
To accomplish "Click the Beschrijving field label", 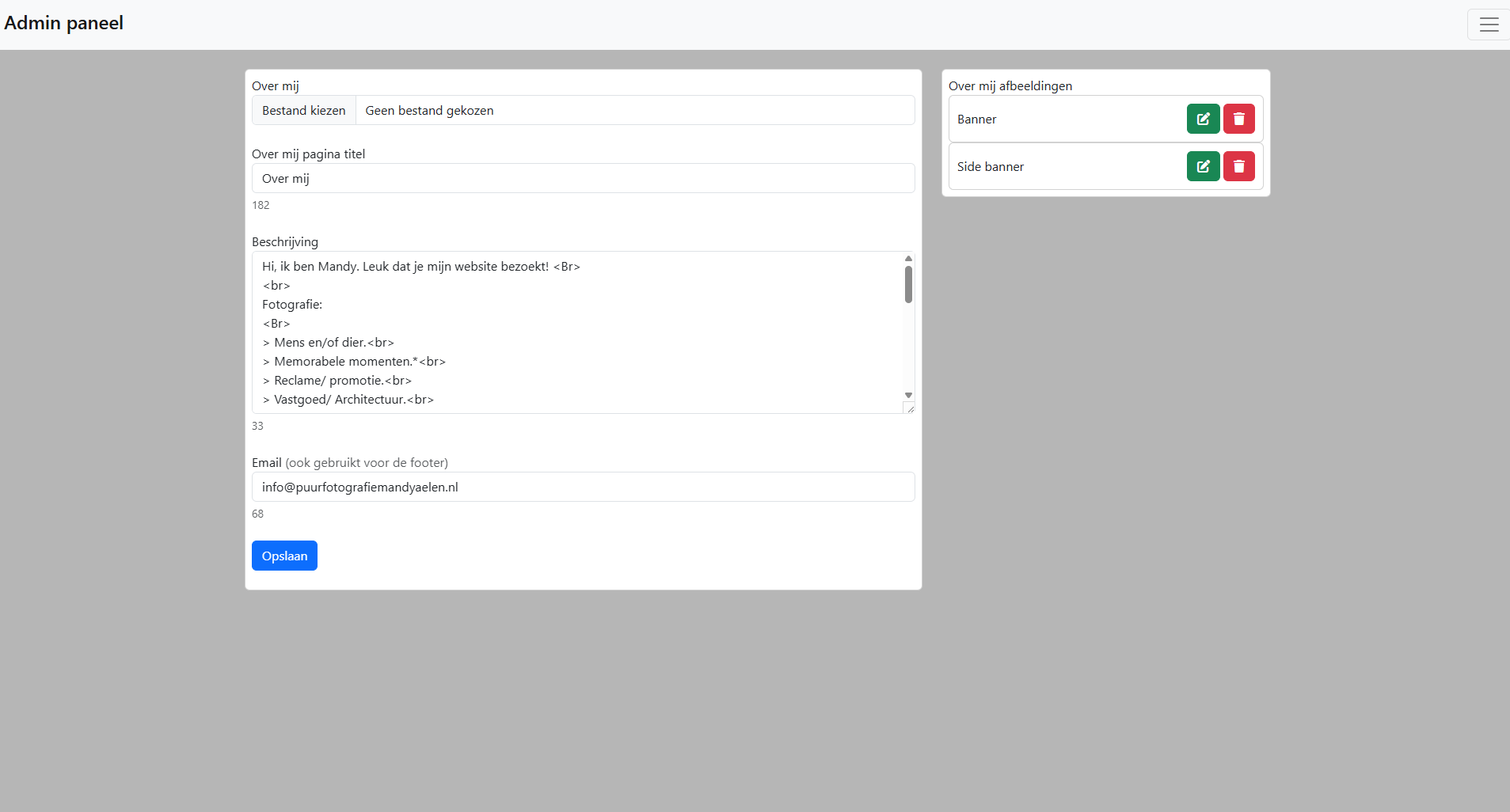I will pos(285,242).
